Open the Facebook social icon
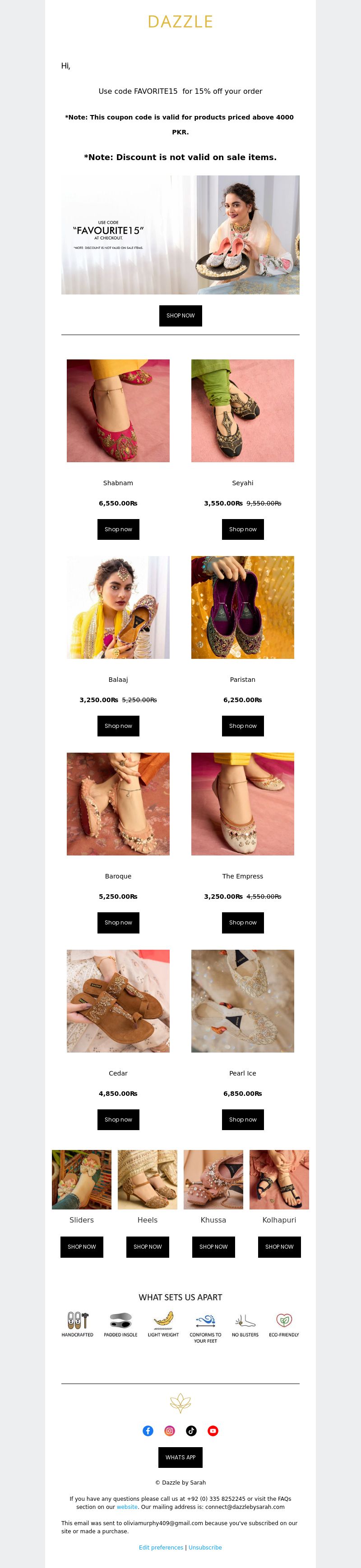Viewport: 361px width, 1568px height. pyautogui.click(x=148, y=1430)
